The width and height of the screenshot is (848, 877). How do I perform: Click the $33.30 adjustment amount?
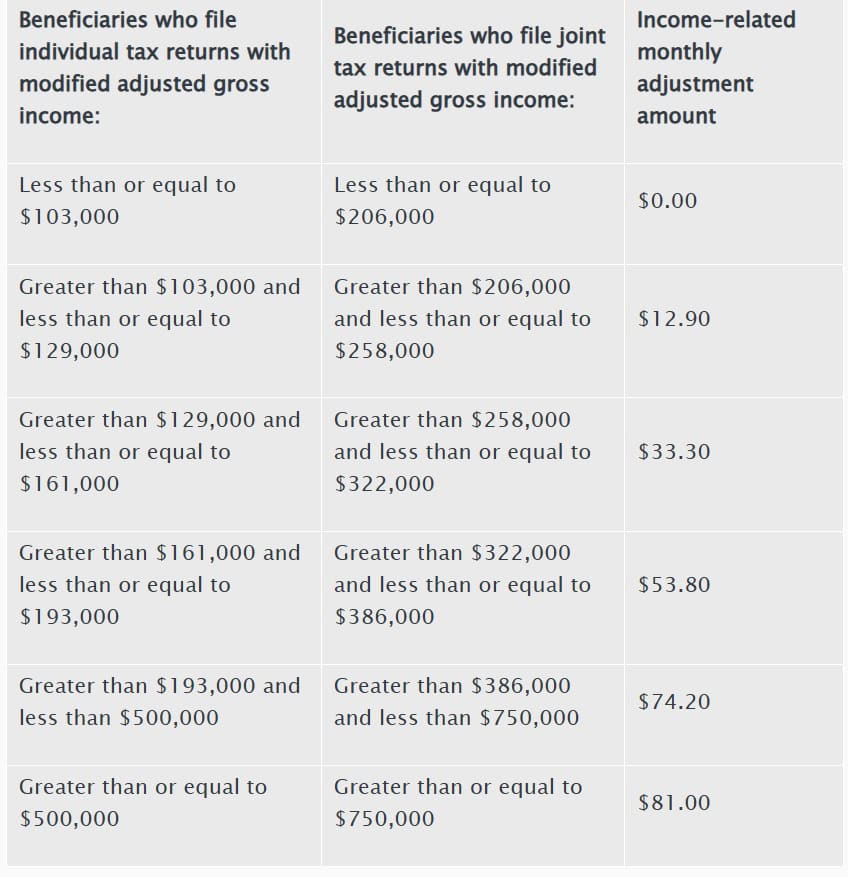pyautogui.click(x=674, y=452)
